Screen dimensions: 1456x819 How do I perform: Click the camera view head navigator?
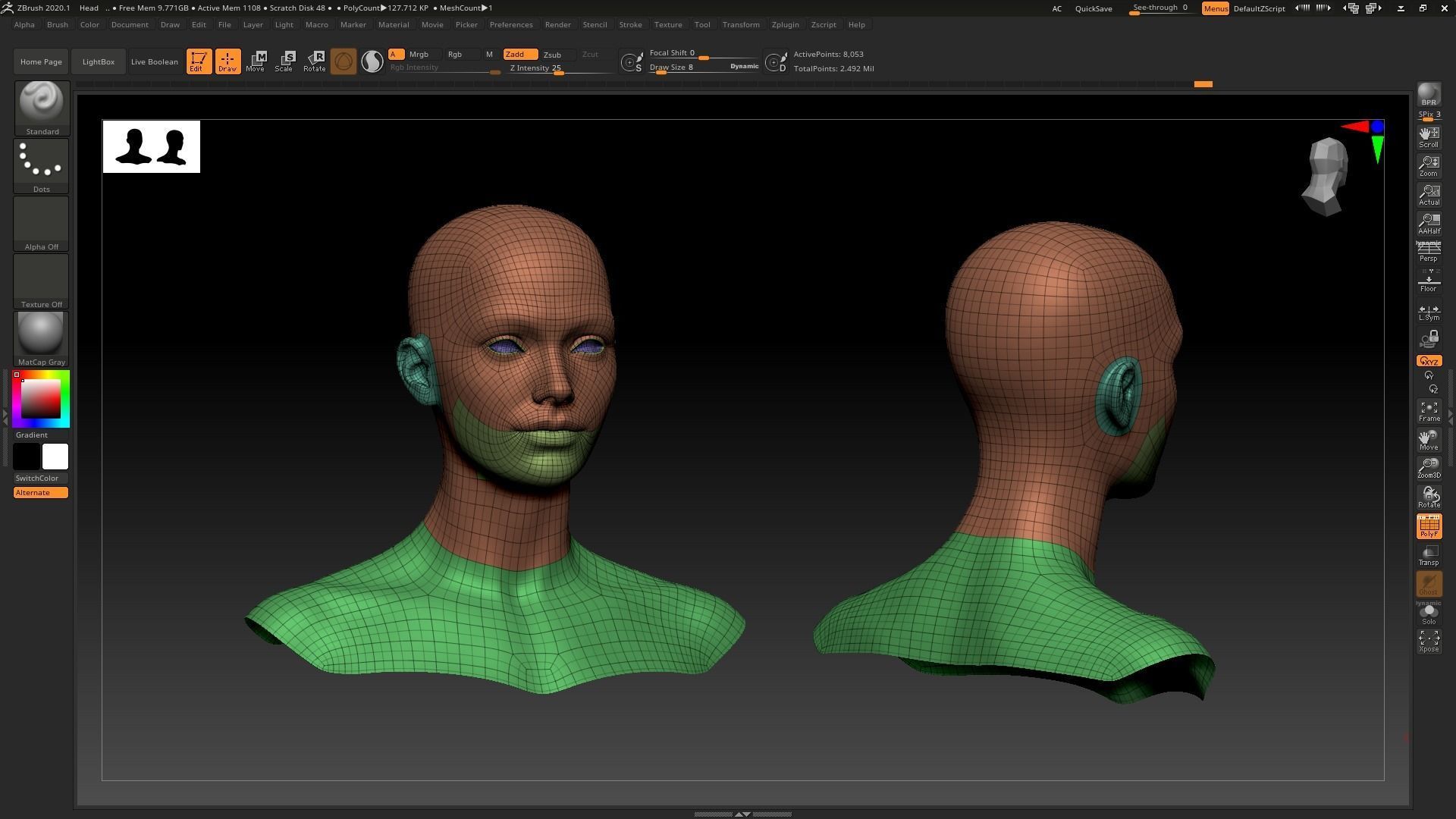pos(1326,177)
